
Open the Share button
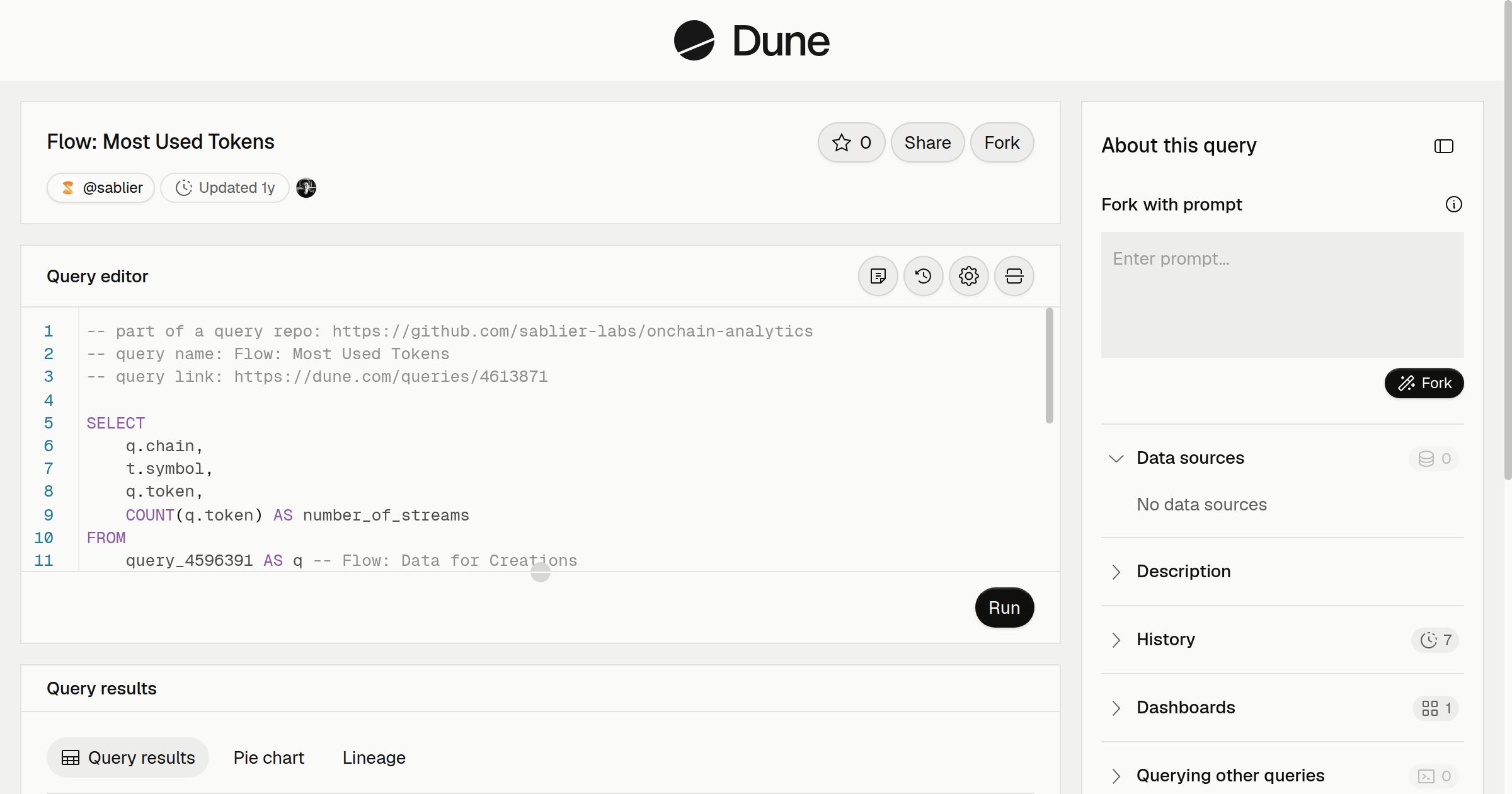pyautogui.click(x=927, y=142)
